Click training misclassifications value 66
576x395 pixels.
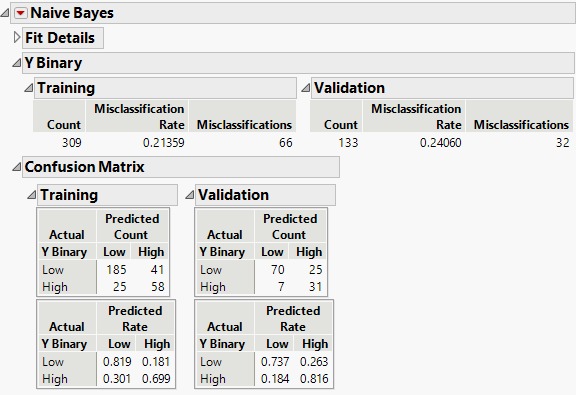[285, 143]
